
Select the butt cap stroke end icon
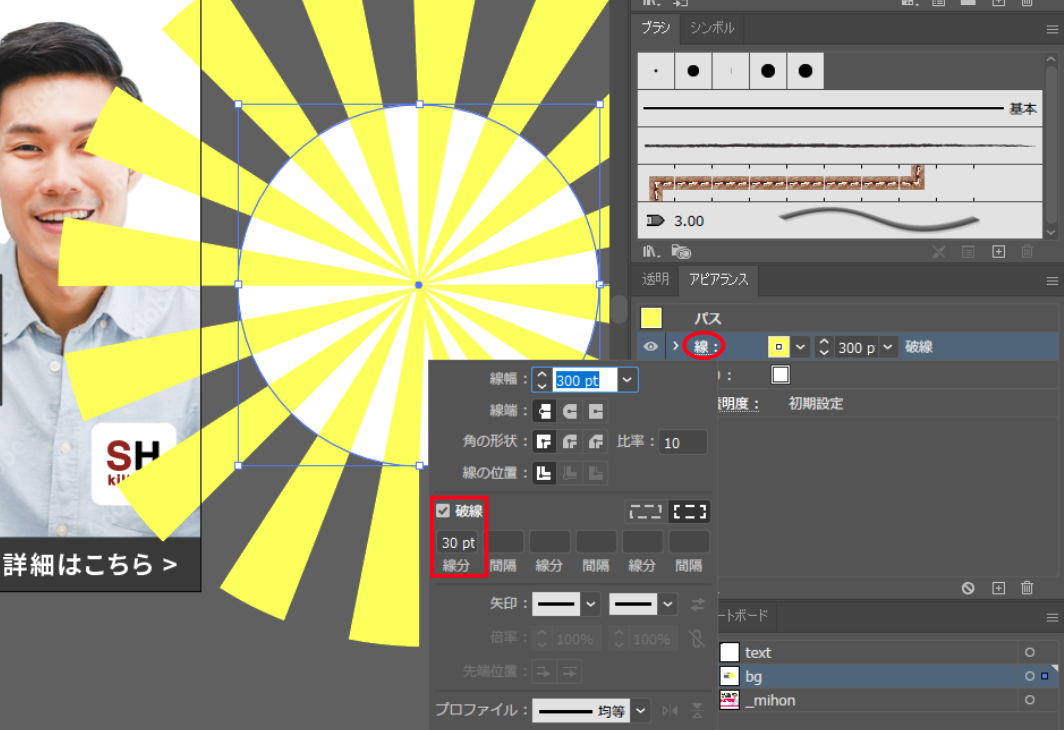[x=544, y=411]
